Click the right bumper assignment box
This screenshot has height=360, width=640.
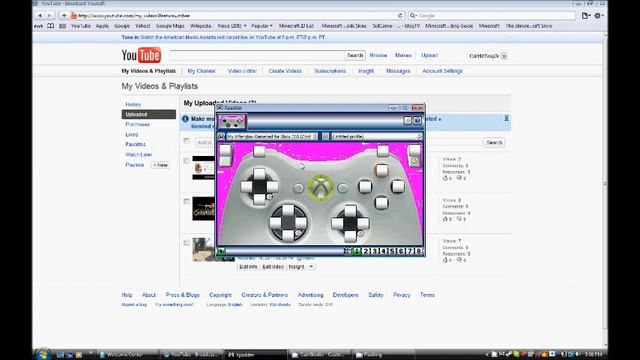click(x=382, y=151)
